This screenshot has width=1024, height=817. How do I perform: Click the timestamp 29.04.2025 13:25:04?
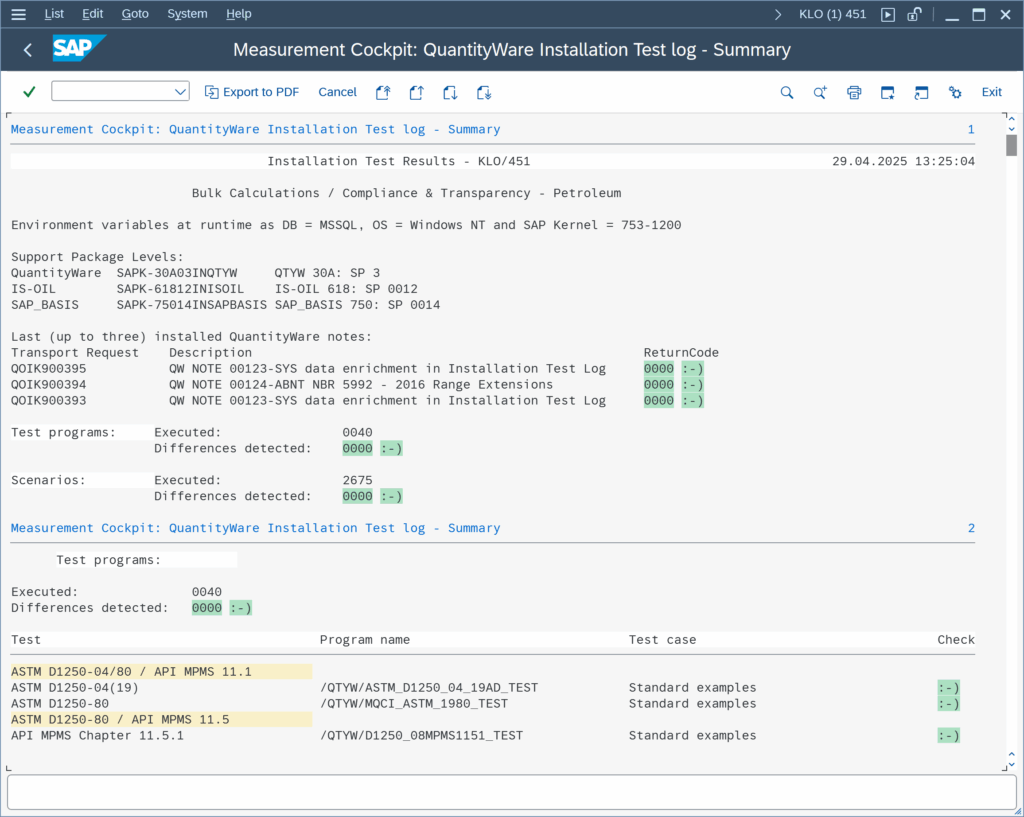click(903, 161)
